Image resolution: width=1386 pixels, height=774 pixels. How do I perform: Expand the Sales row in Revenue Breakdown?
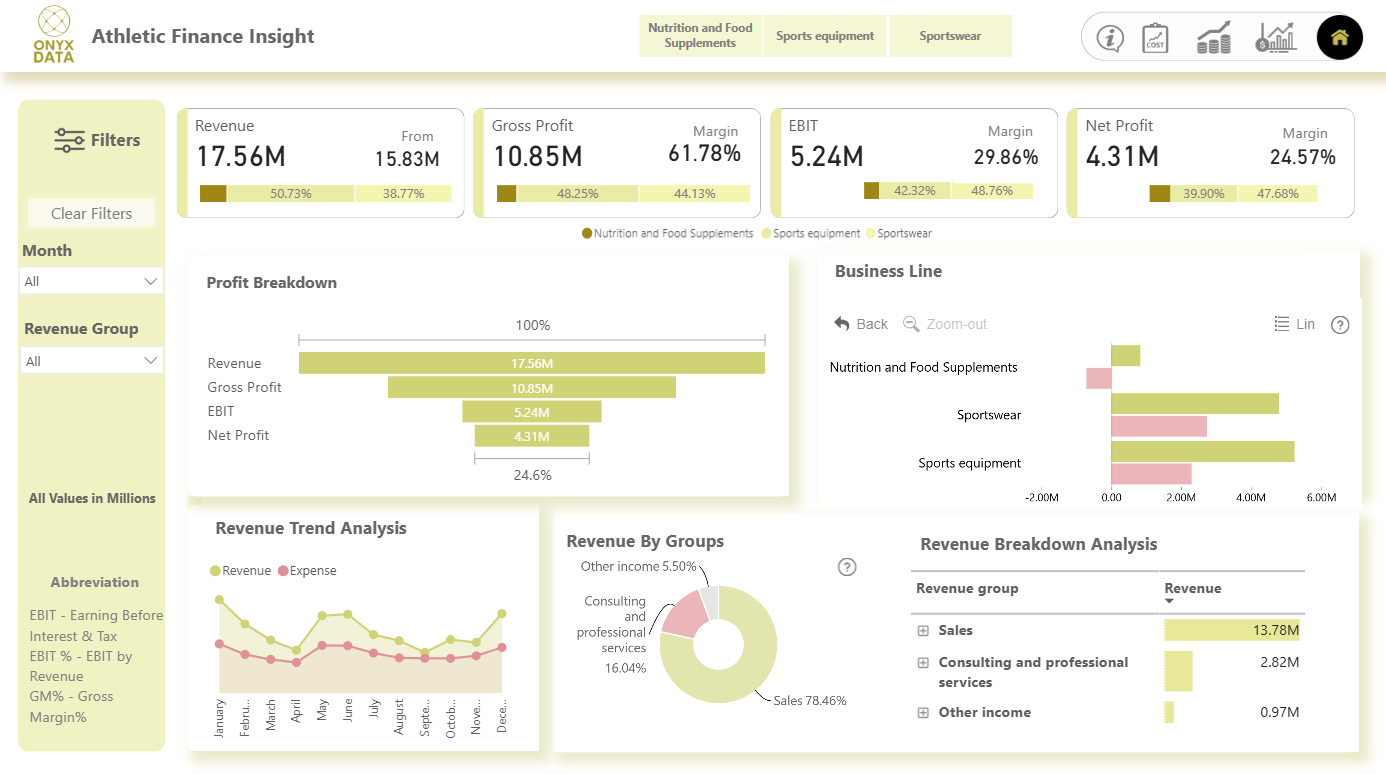coord(923,631)
